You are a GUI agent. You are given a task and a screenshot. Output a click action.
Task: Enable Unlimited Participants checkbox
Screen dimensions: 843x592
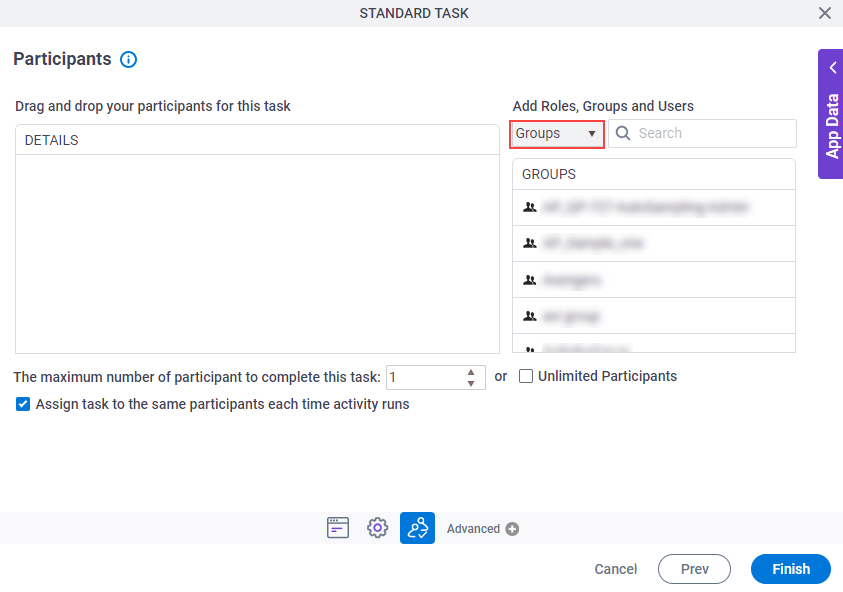click(x=526, y=376)
